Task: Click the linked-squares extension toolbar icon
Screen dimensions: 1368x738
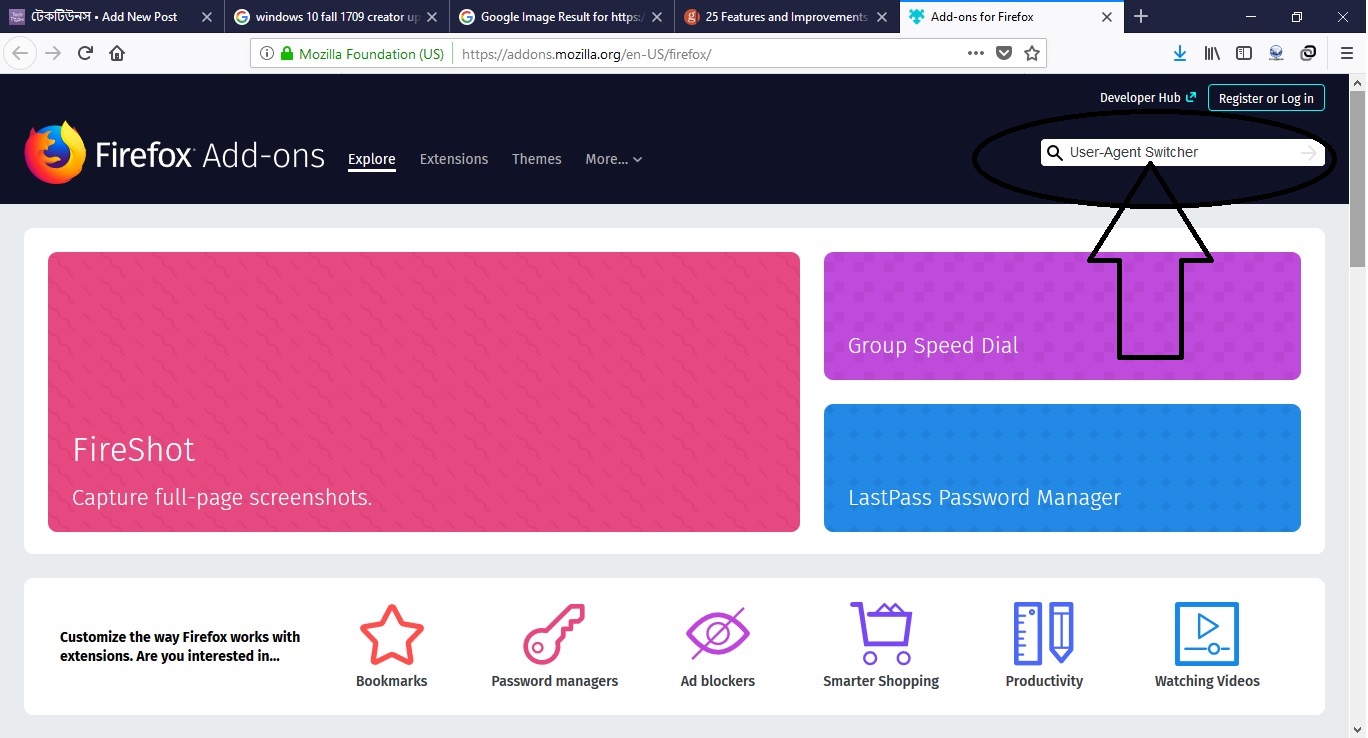Action: click(1308, 54)
